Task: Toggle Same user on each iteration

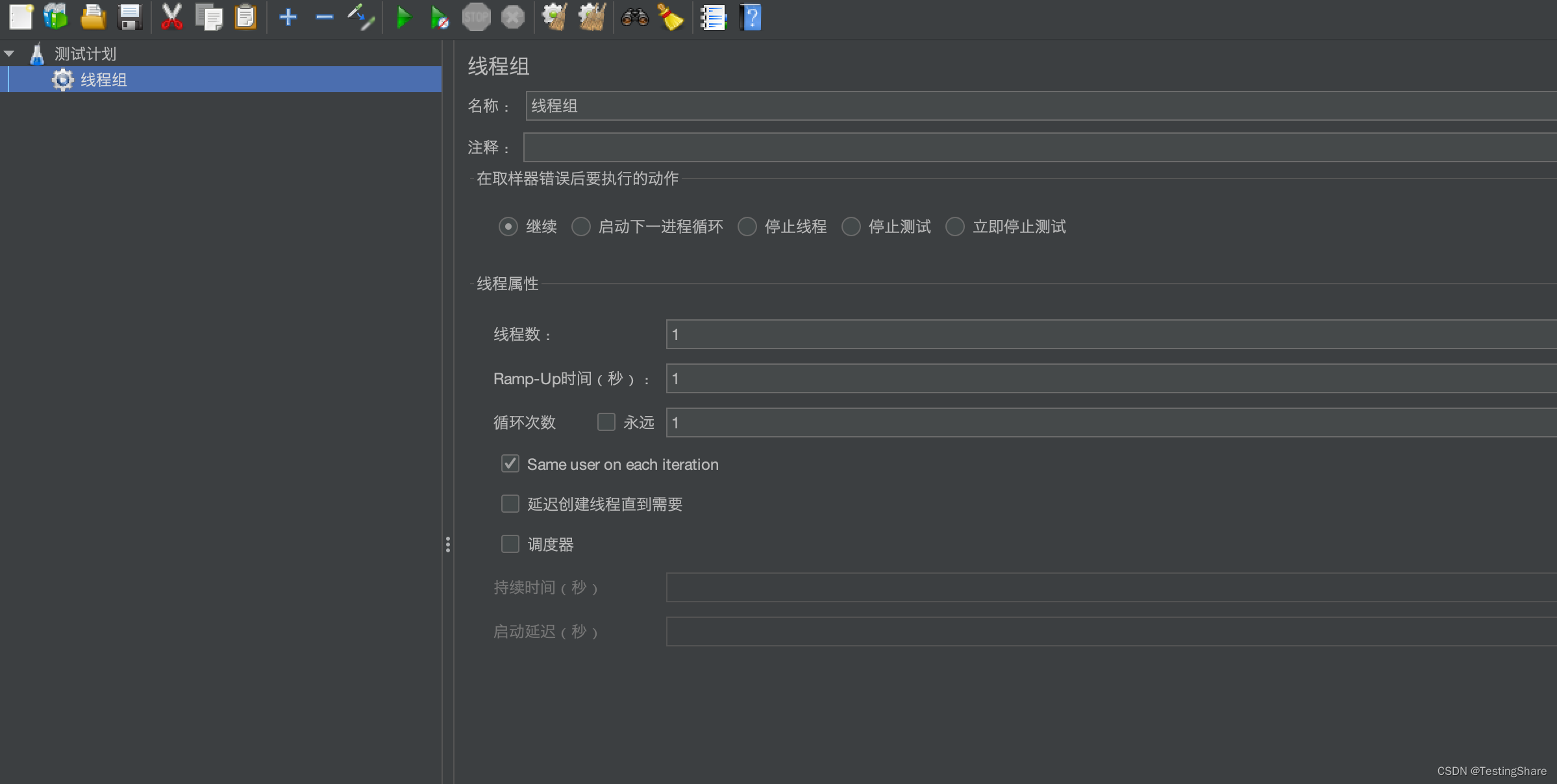Action: pyautogui.click(x=511, y=464)
